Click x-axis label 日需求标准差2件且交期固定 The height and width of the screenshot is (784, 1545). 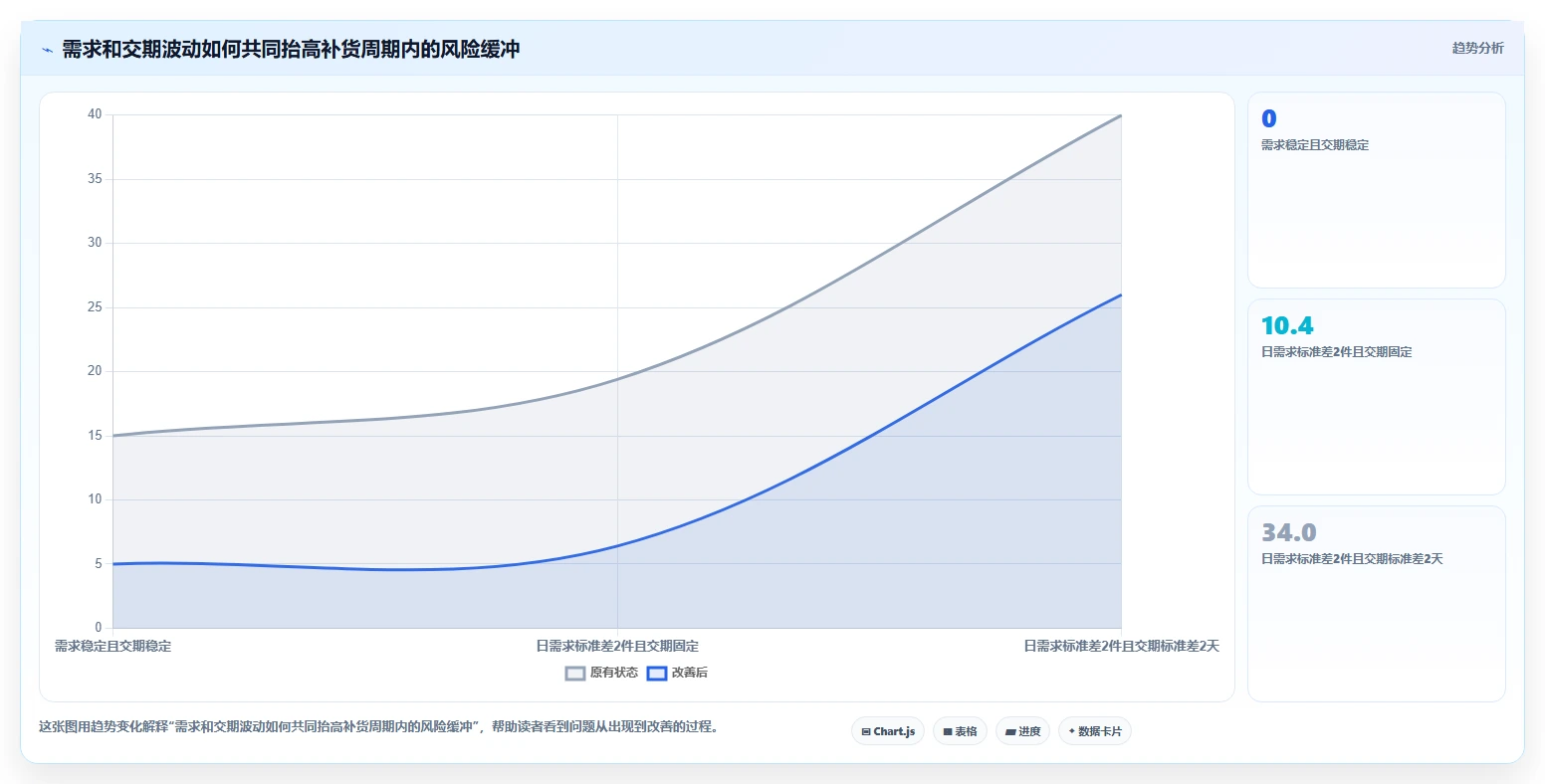617,647
